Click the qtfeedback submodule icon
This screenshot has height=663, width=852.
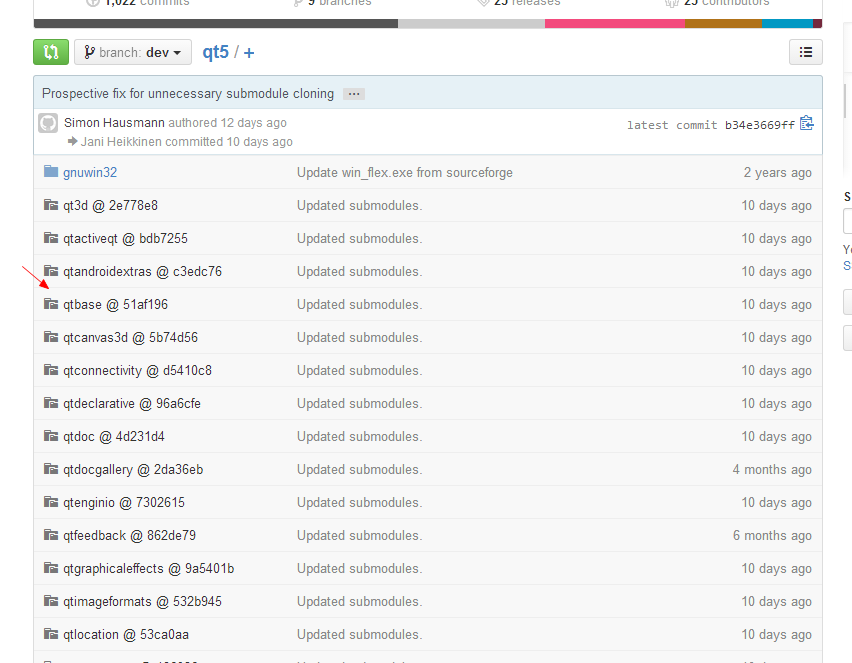(x=51, y=535)
